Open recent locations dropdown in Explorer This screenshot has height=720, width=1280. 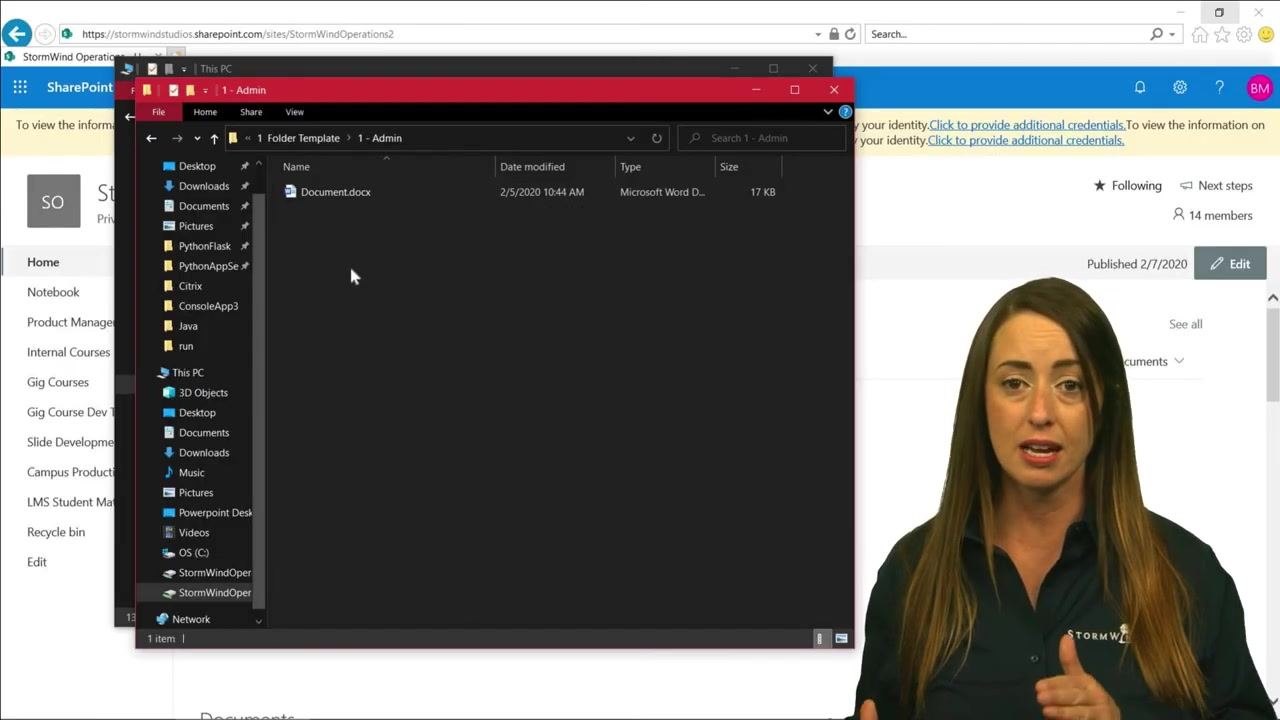[x=197, y=138]
